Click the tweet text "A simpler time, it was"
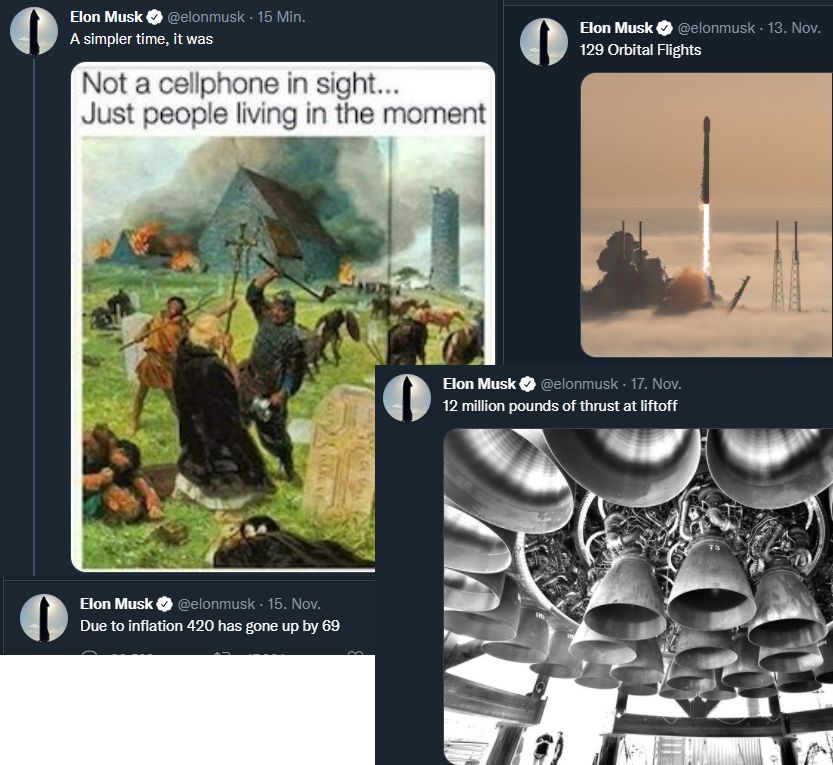This screenshot has width=833, height=765. tap(141, 39)
